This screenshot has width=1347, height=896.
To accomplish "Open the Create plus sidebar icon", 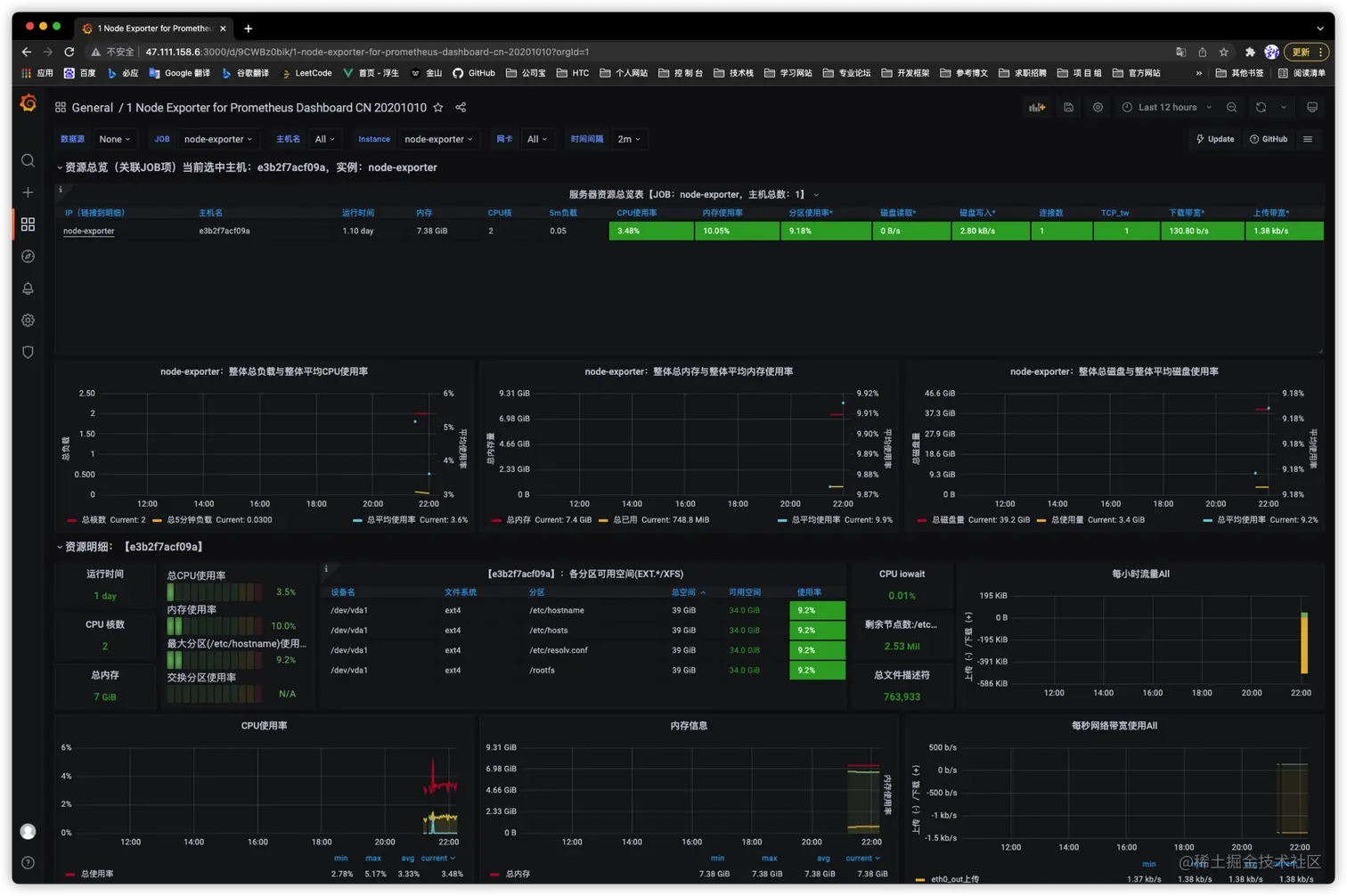I will coord(28,192).
